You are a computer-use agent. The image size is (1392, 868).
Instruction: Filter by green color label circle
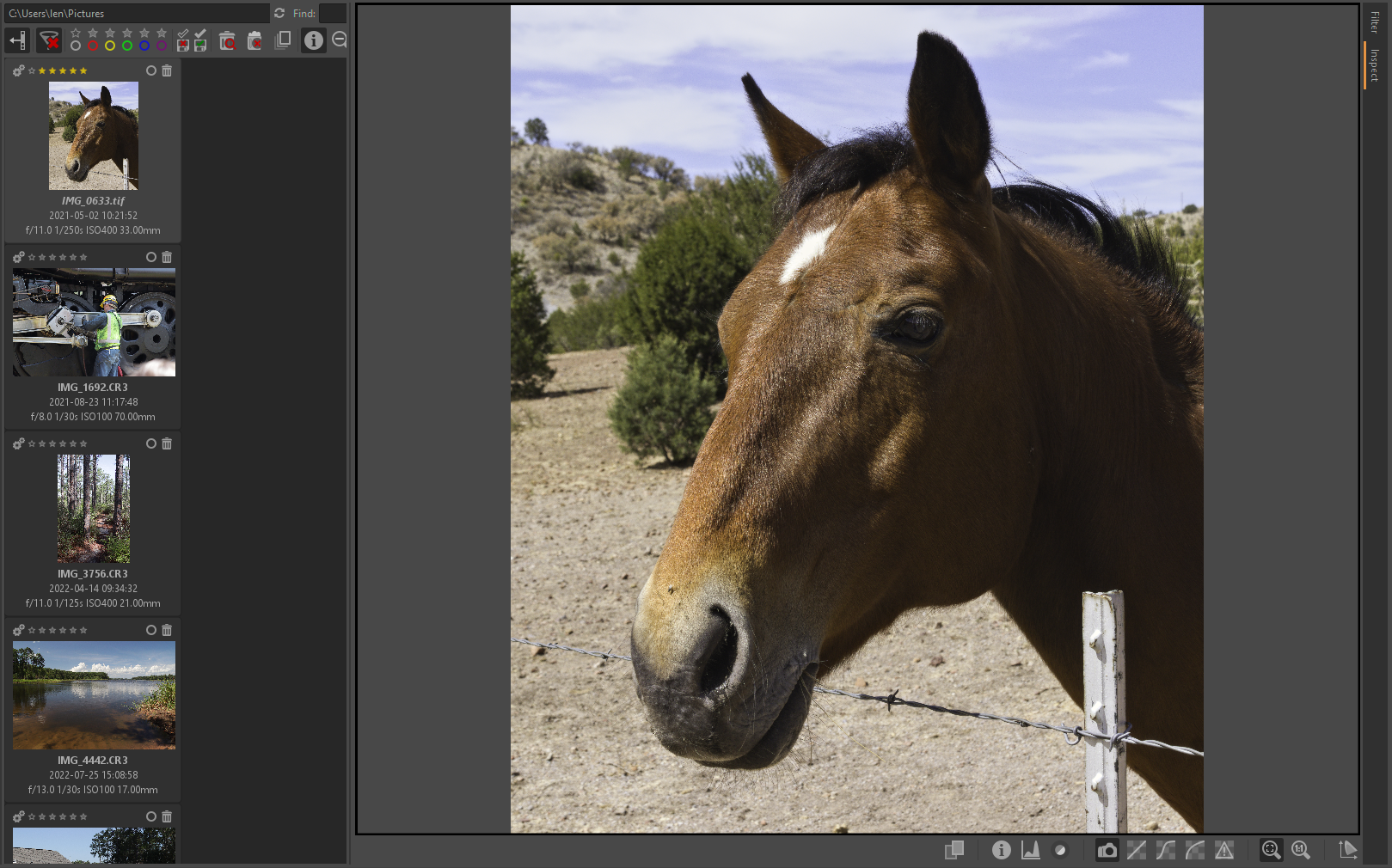click(x=127, y=46)
